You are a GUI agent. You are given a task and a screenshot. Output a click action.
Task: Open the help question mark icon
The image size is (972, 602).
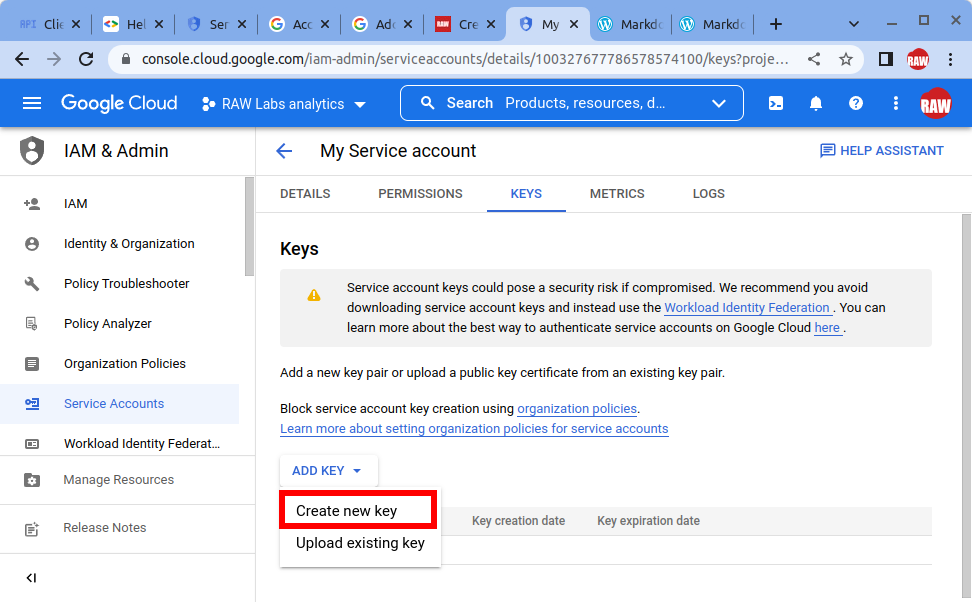point(855,104)
